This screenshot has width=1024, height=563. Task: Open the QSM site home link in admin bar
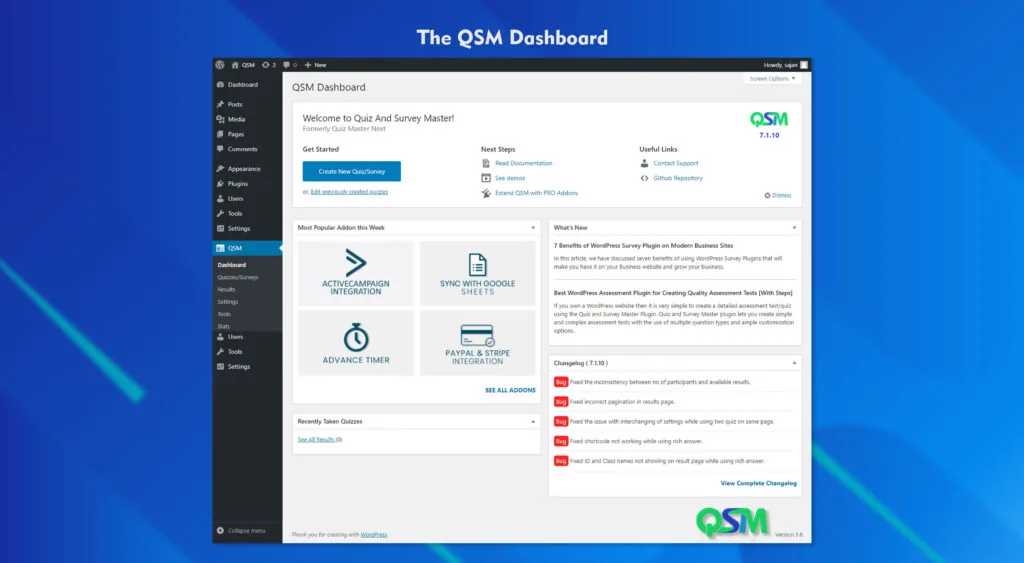243,65
